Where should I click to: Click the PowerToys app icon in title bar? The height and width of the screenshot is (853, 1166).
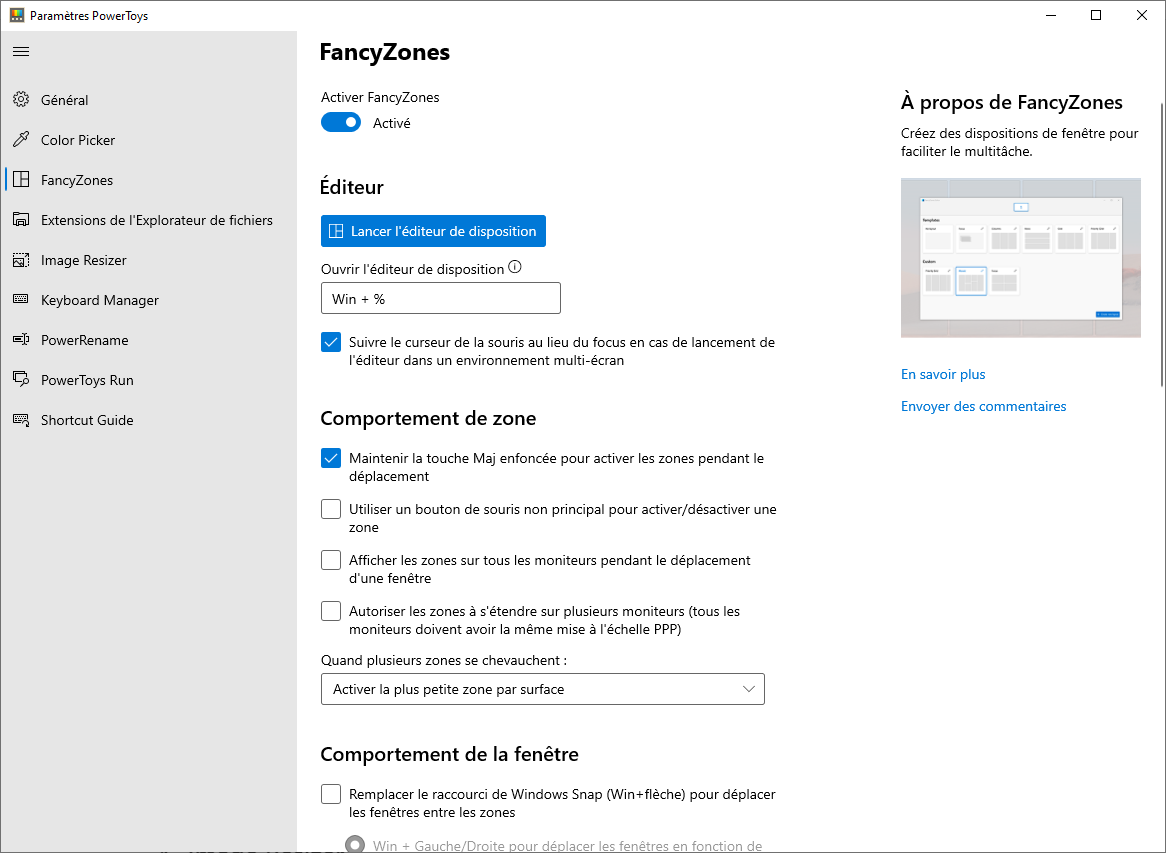click(x=16, y=15)
